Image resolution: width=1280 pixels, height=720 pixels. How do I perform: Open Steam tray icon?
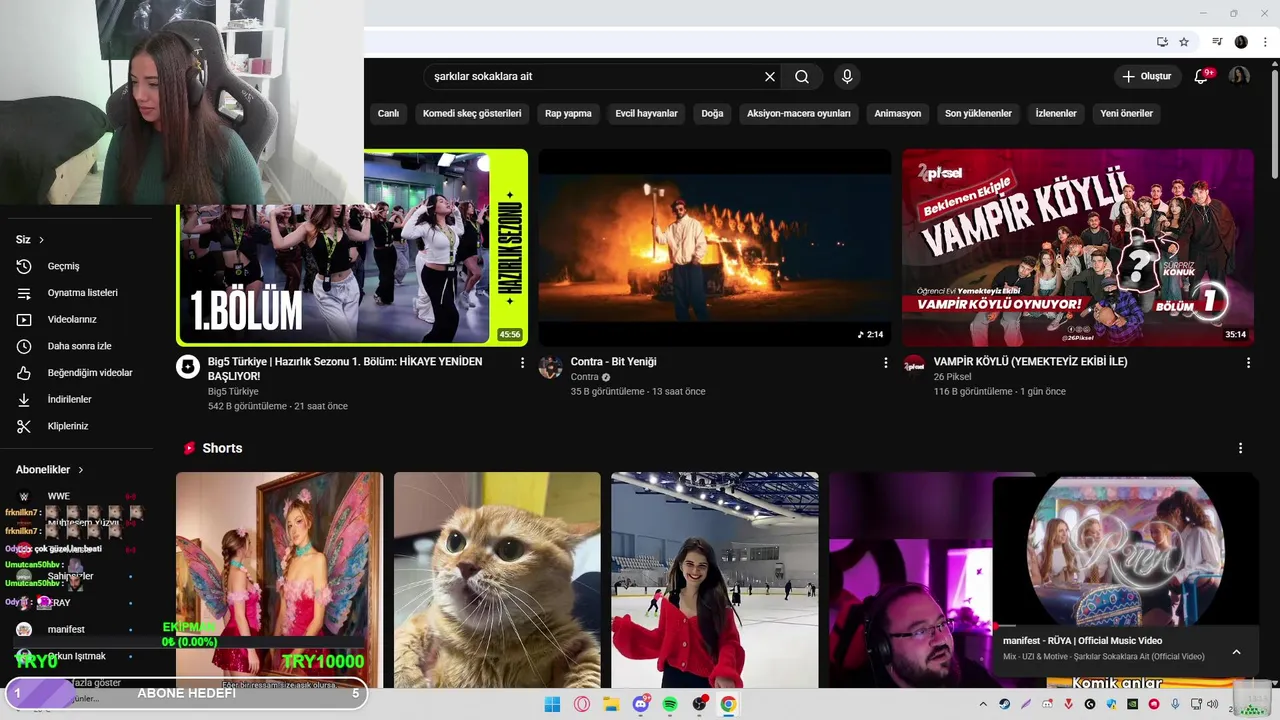pos(1005,704)
